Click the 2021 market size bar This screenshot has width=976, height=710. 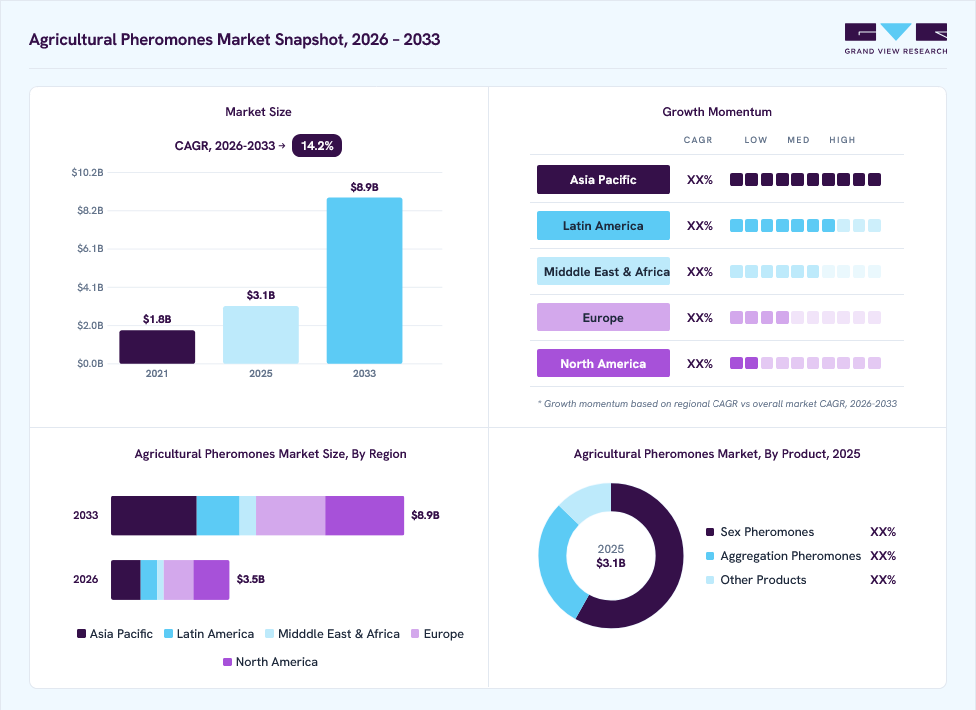157,347
